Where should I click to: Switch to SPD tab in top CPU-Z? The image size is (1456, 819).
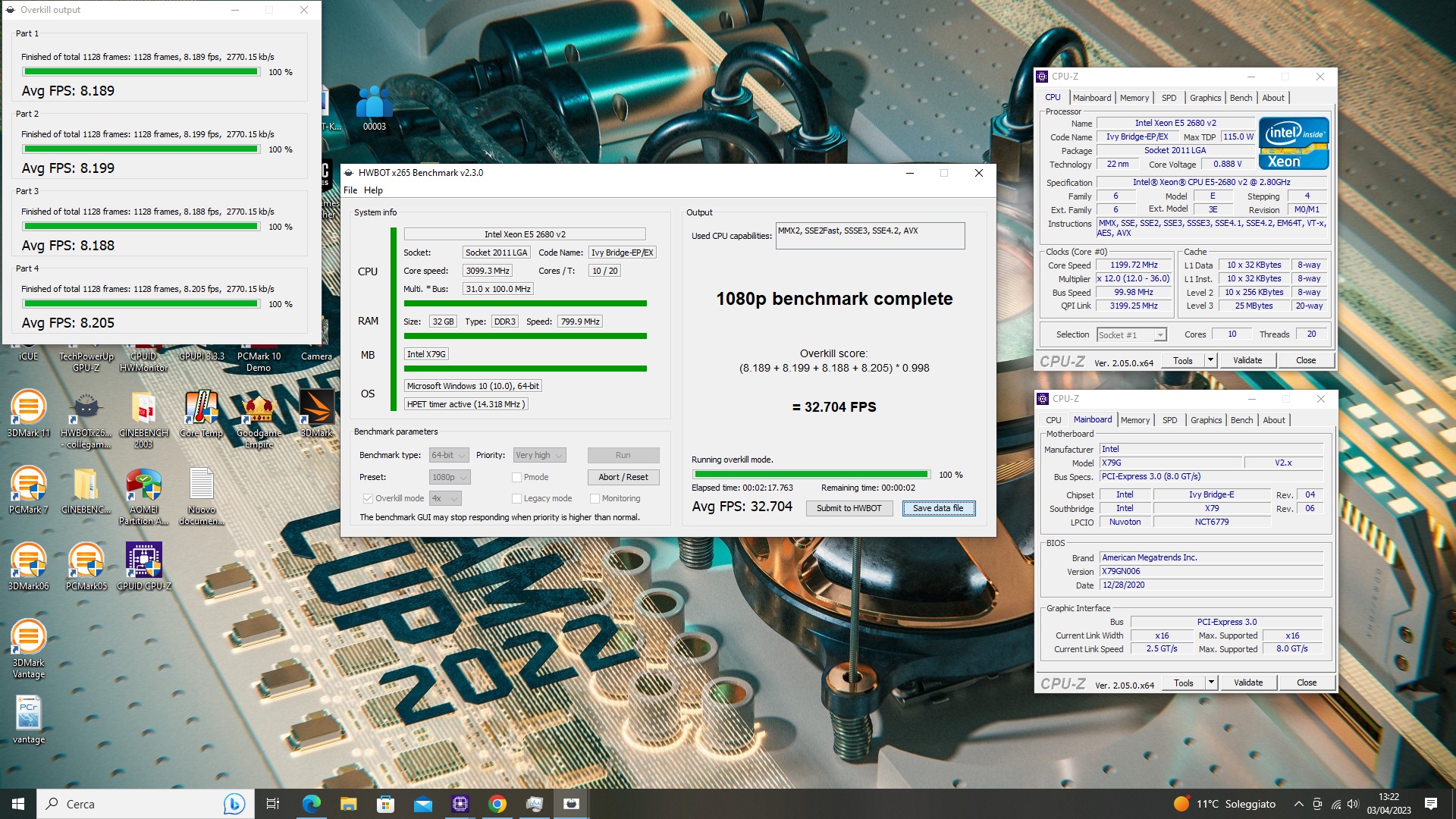click(1169, 98)
